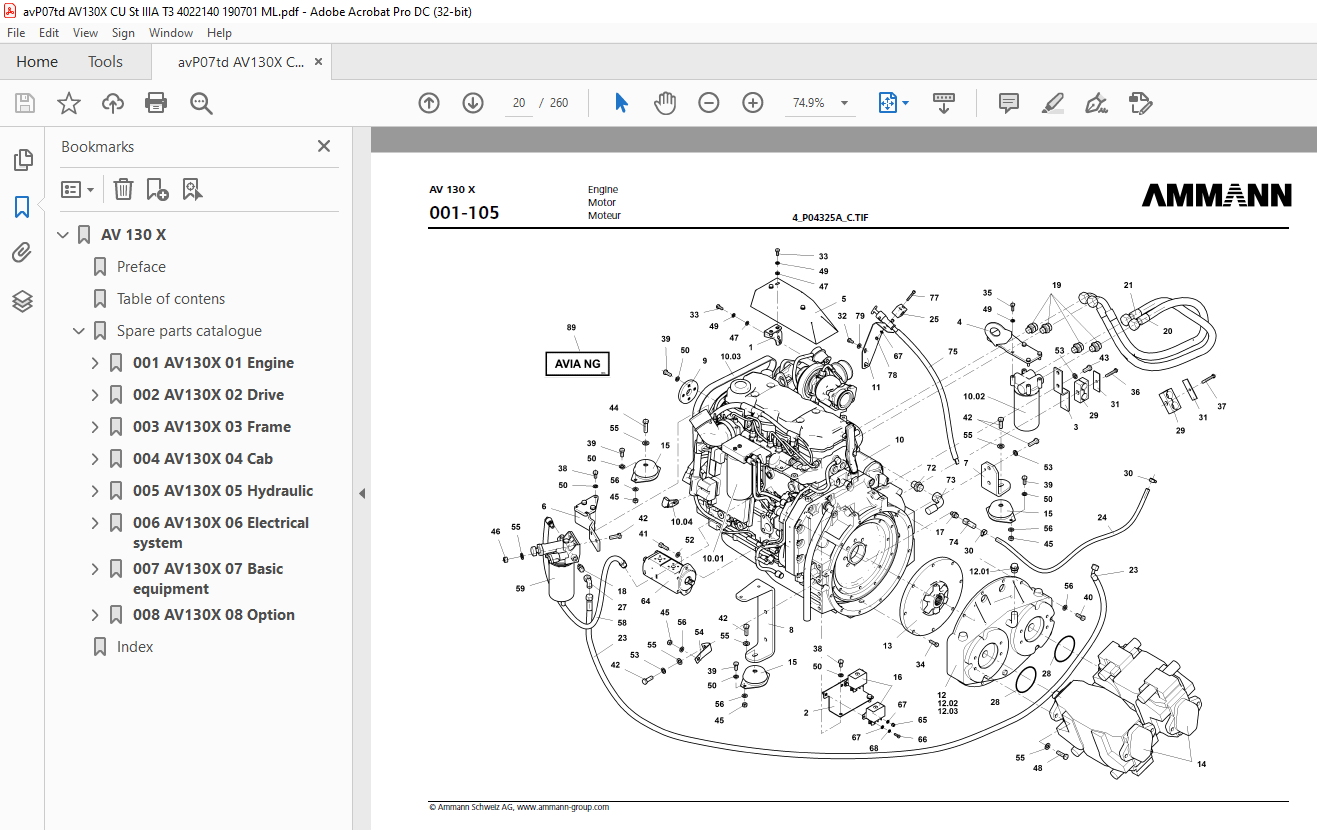Open the scrolling mode download-style icon
This screenshot has width=1317, height=830.
tap(944, 103)
